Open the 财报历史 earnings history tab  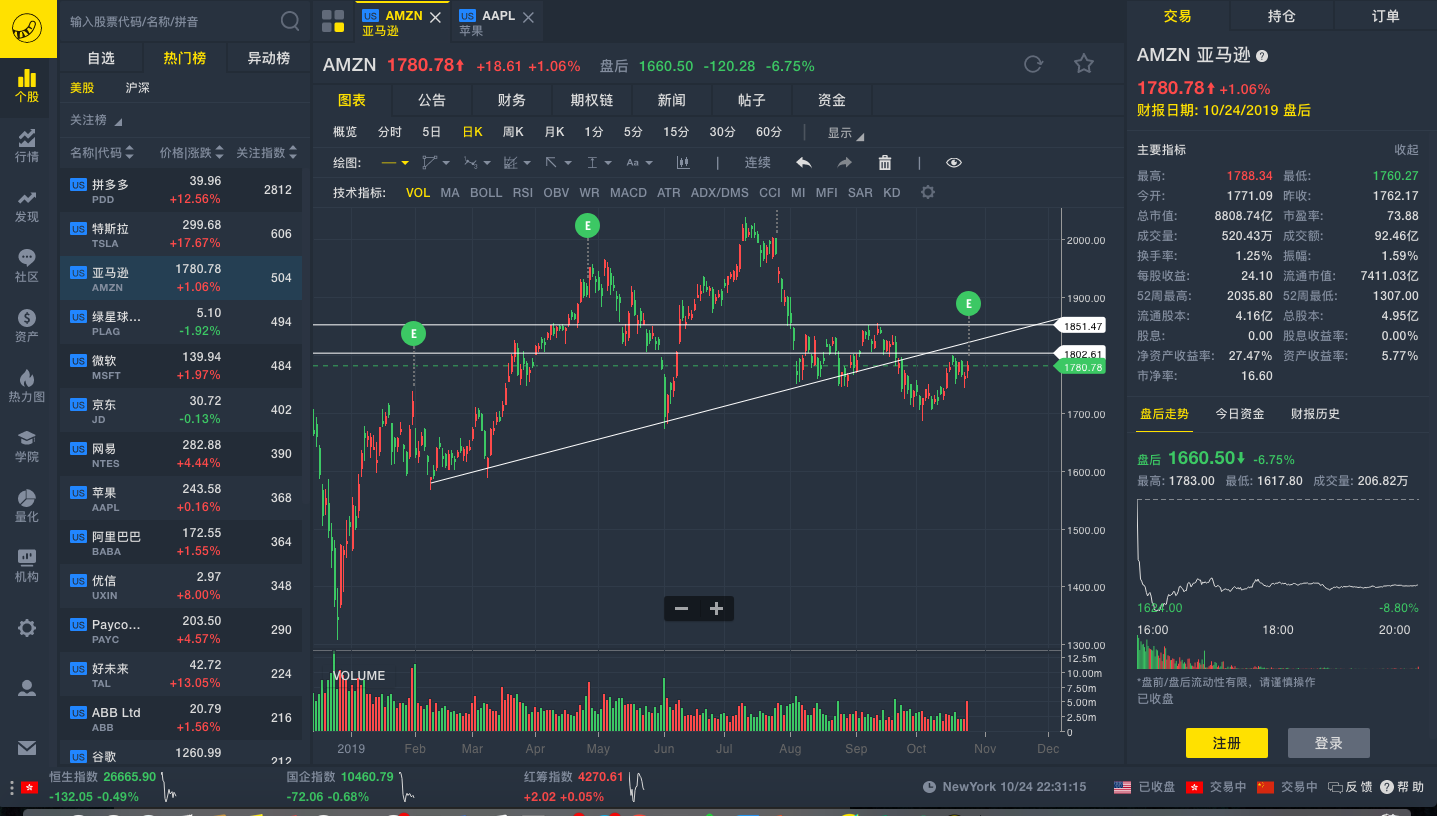pyautogui.click(x=1315, y=414)
